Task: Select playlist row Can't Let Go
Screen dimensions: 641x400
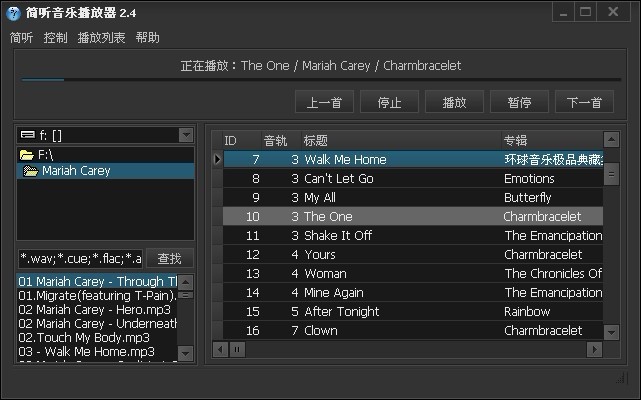Action: (413, 178)
